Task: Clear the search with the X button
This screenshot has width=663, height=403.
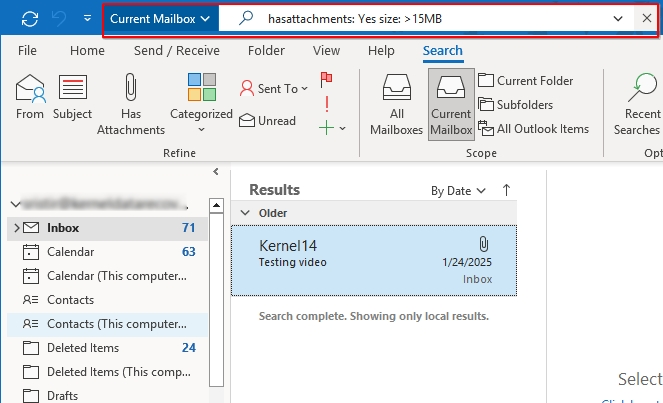Action: tap(646, 18)
